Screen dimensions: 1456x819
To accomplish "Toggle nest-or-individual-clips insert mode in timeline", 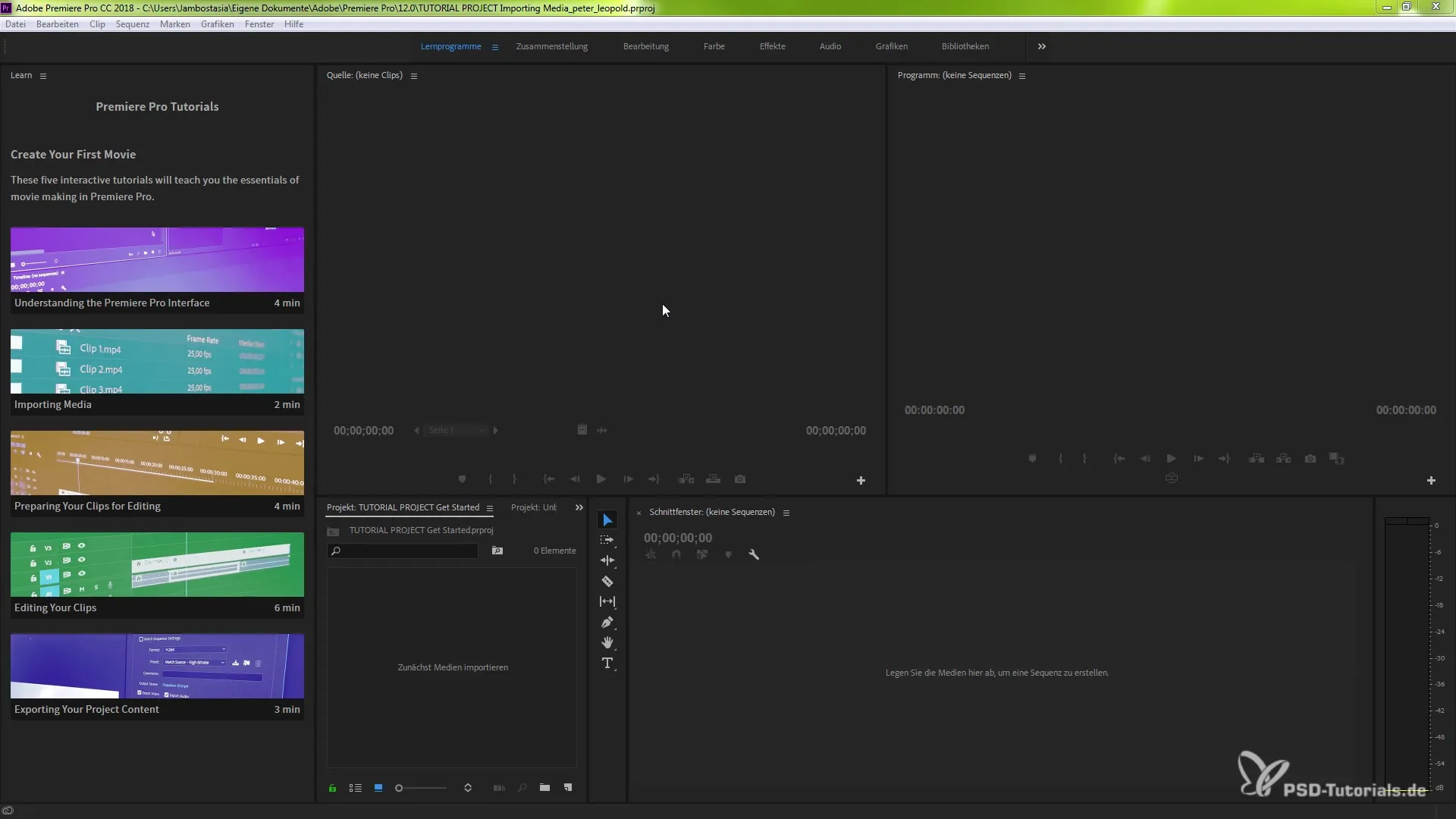I will 651,554.
